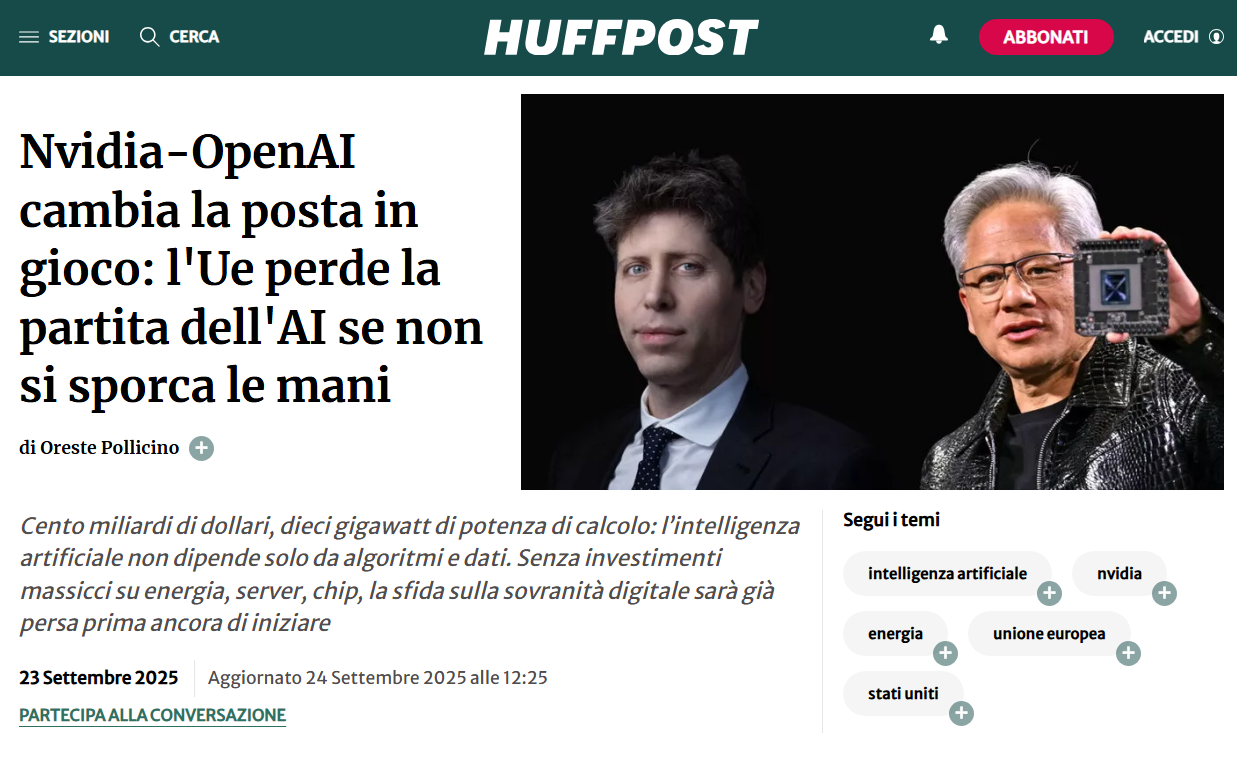Select the unione europea topic tag
This screenshot has width=1237, height=762.
tap(1049, 634)
